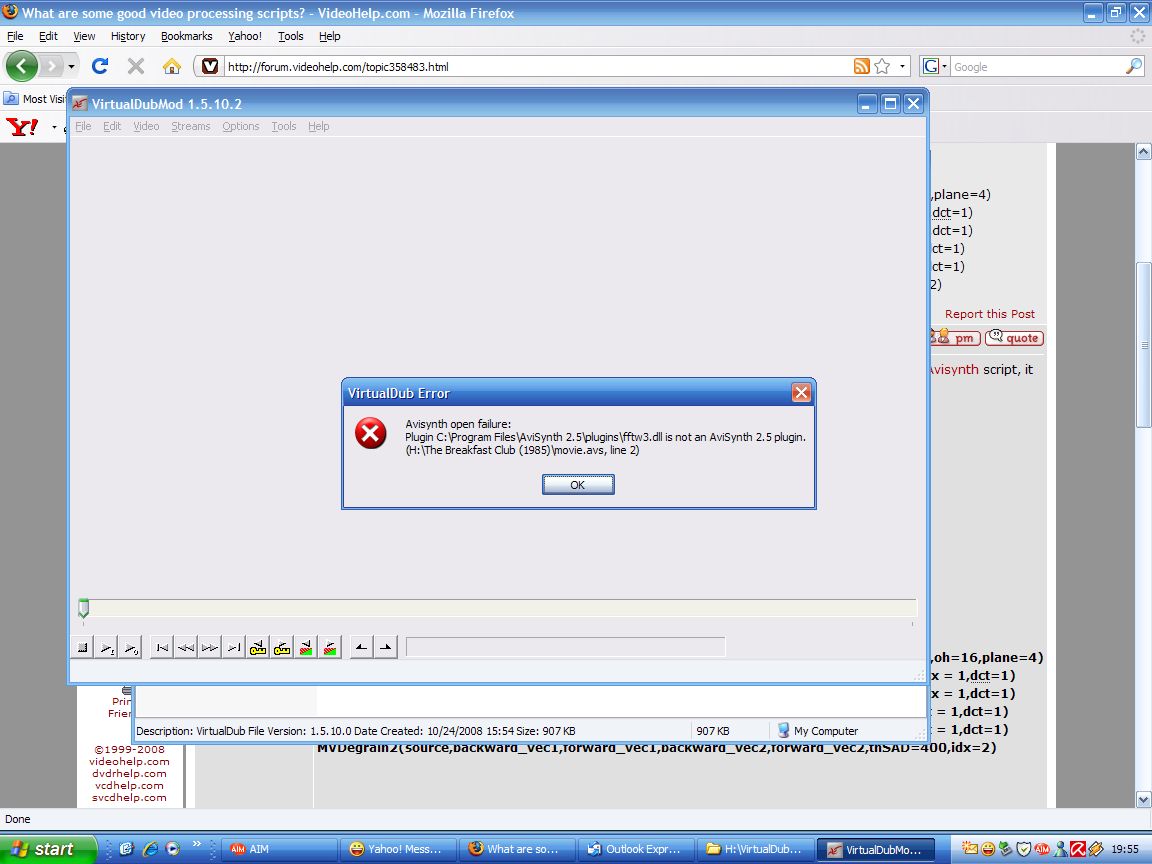The width and height of the screenshot is (1152, 864).
Task: Click the Input playback button in VirtualDubMod
Action: (107, 647)
